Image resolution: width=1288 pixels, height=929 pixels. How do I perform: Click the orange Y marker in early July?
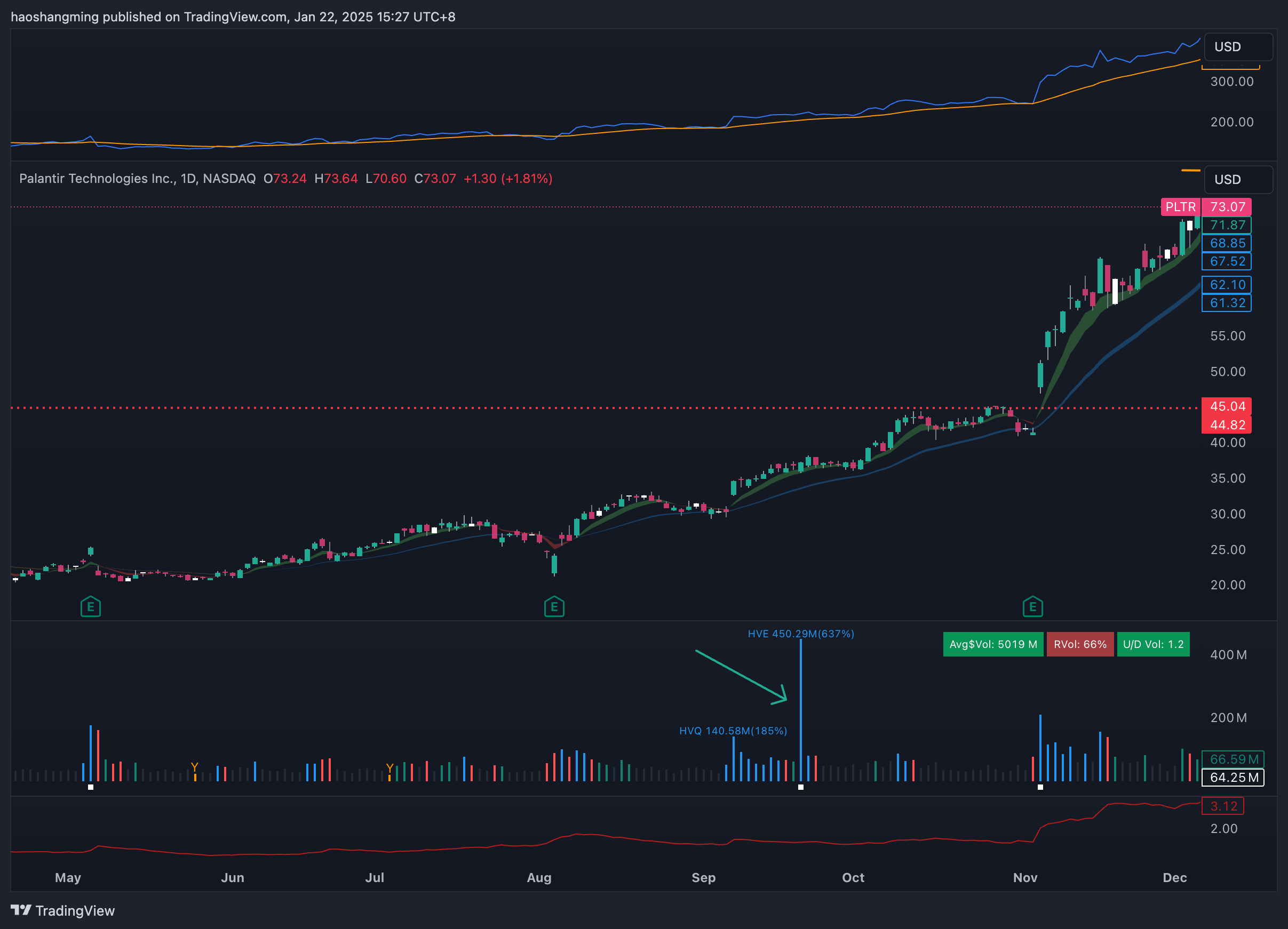(x=389, y=768)
